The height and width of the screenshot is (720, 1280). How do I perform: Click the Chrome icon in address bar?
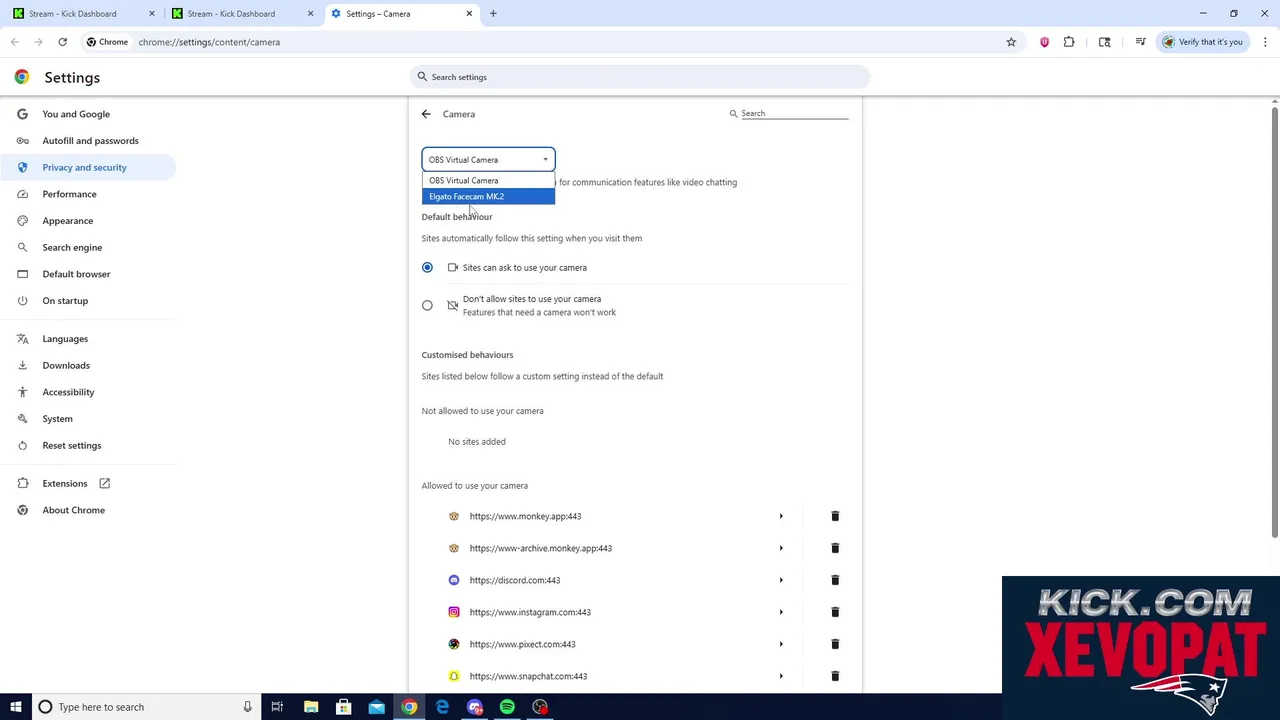point(107,42)
